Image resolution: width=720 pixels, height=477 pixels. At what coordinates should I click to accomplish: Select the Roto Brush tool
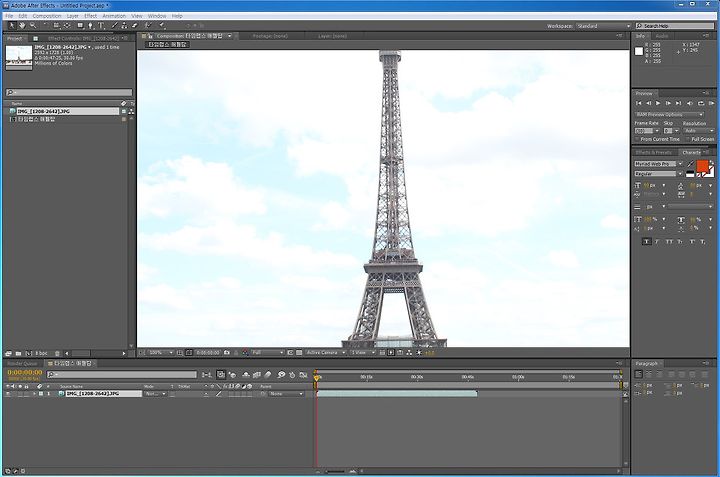click(148, 26)
